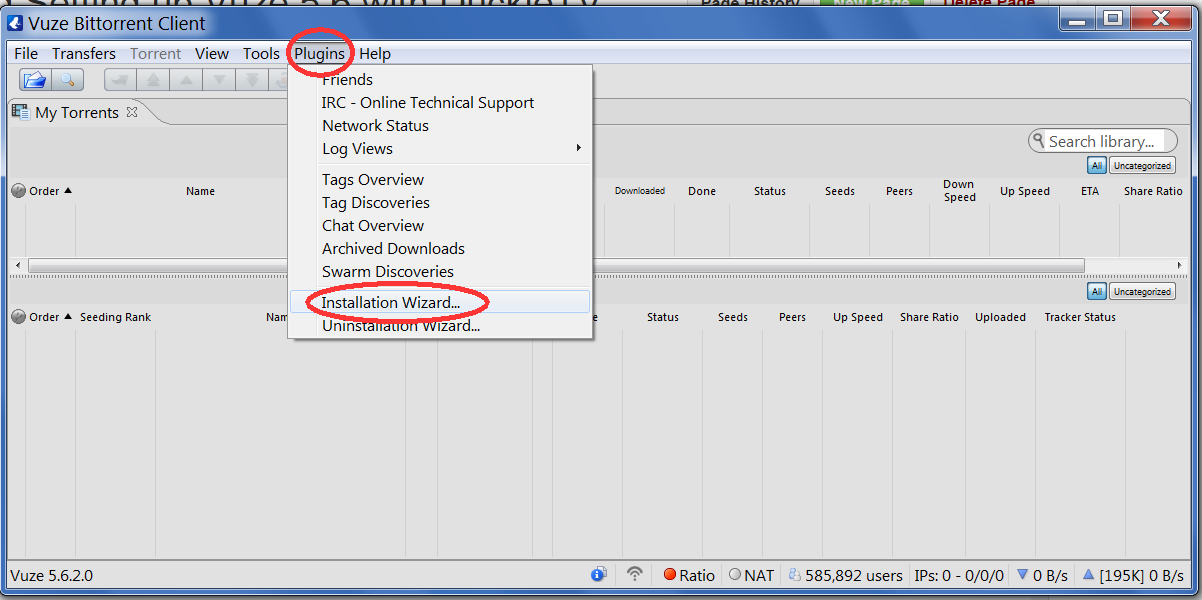Launch Installation Wizard... from the menu
This screenshot has height=600, width=1202.
[440, 302]
